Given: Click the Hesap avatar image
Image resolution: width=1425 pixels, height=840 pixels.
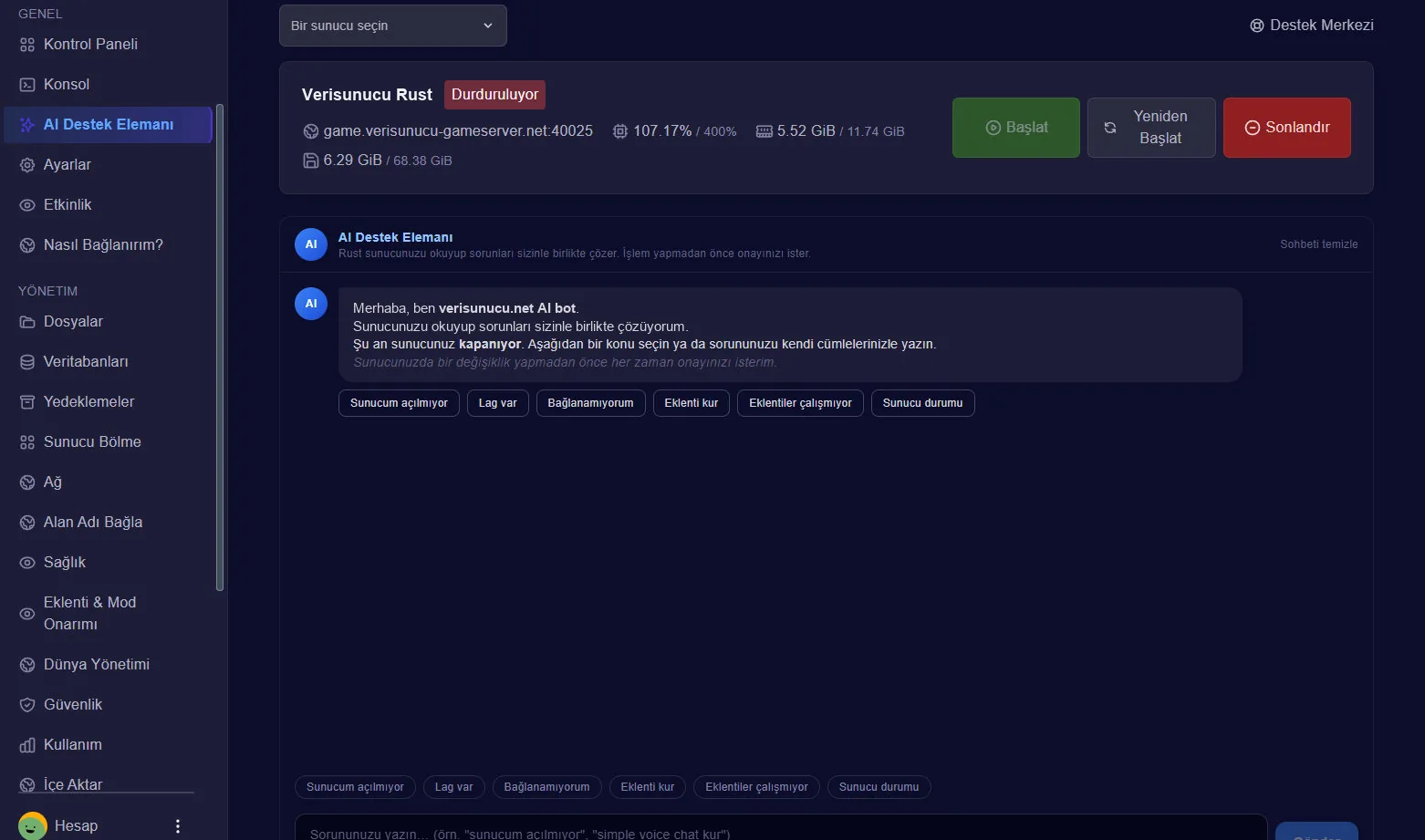Looking at the screenshot, I should (x=33, y=826).
